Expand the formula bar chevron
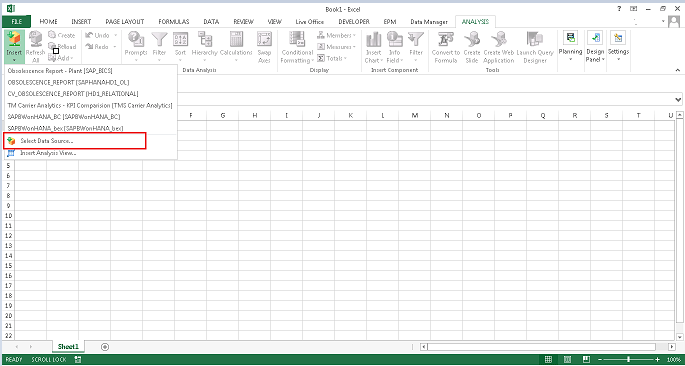 point(678,100)
